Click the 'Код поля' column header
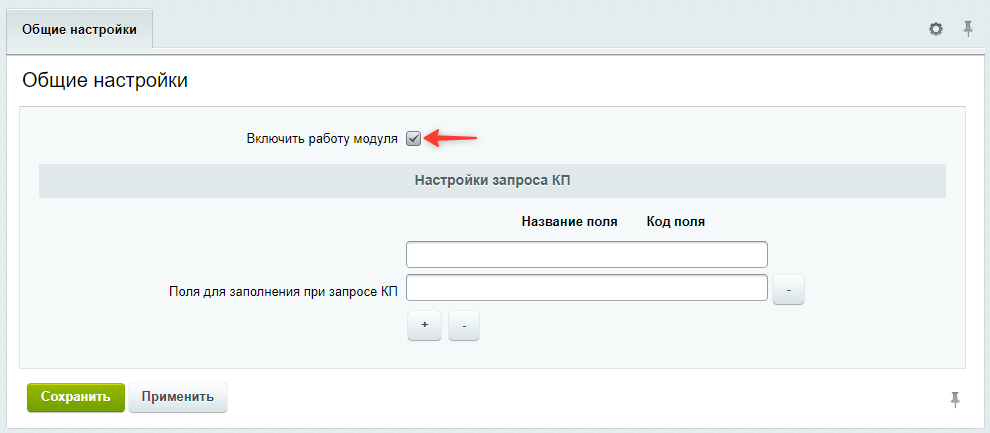The image size is (990, 433). [x=676, y=222]
